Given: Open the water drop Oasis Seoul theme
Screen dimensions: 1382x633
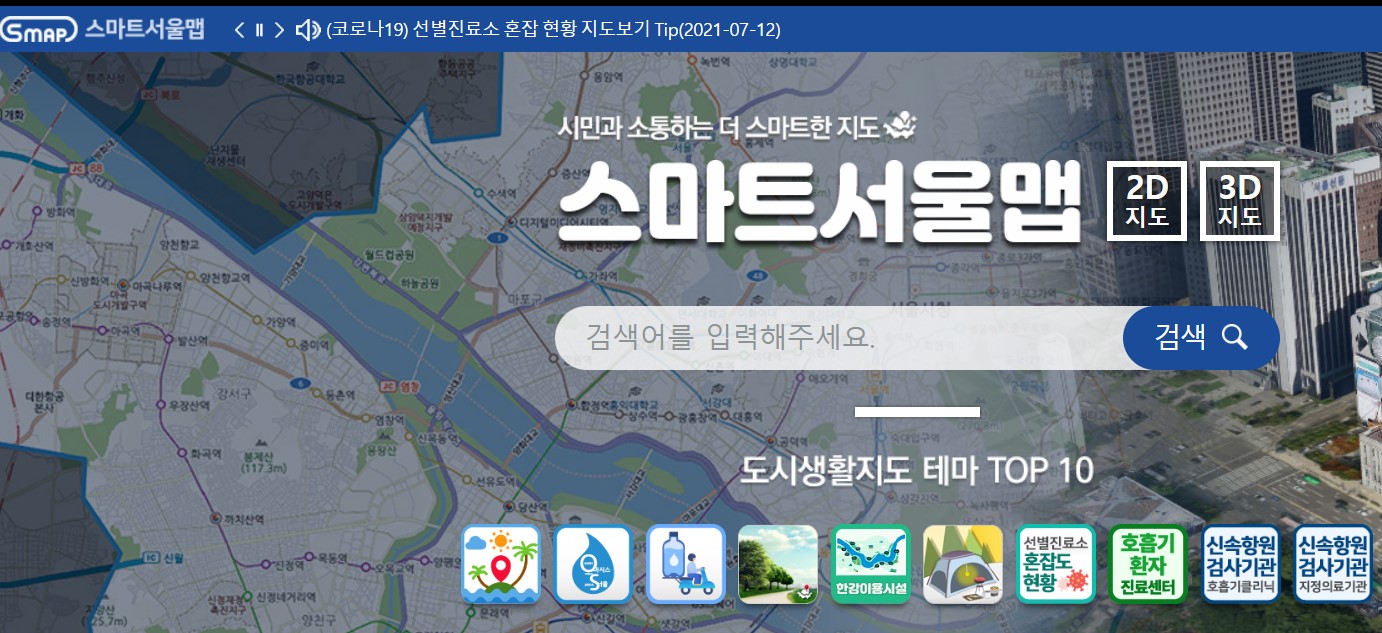Looking at the screenshot, I should [x=593, y=564].
